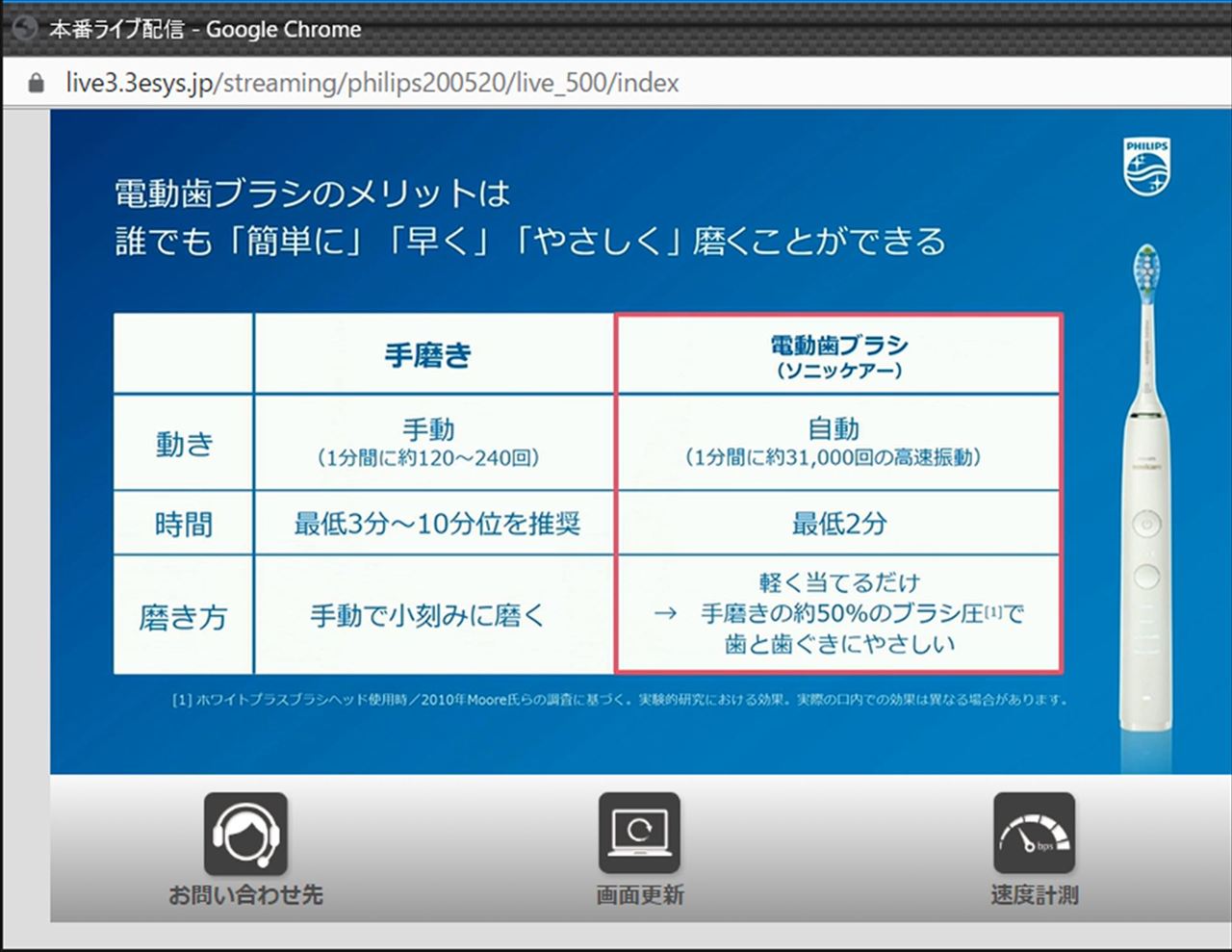Click the 最低3分～10分位を推奨 table cell
This screenshot has height=952, width=1232.
coord(436,525)
